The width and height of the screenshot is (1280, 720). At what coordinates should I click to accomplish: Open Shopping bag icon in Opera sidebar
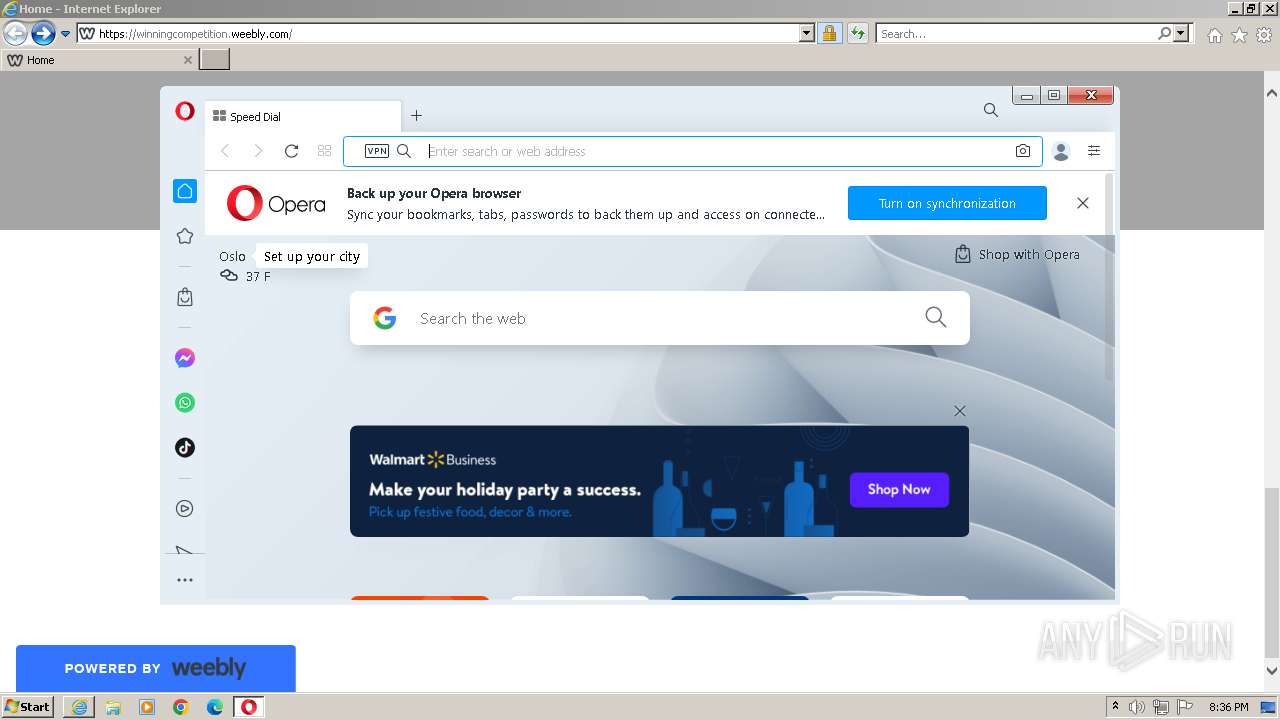coord(185,297)
